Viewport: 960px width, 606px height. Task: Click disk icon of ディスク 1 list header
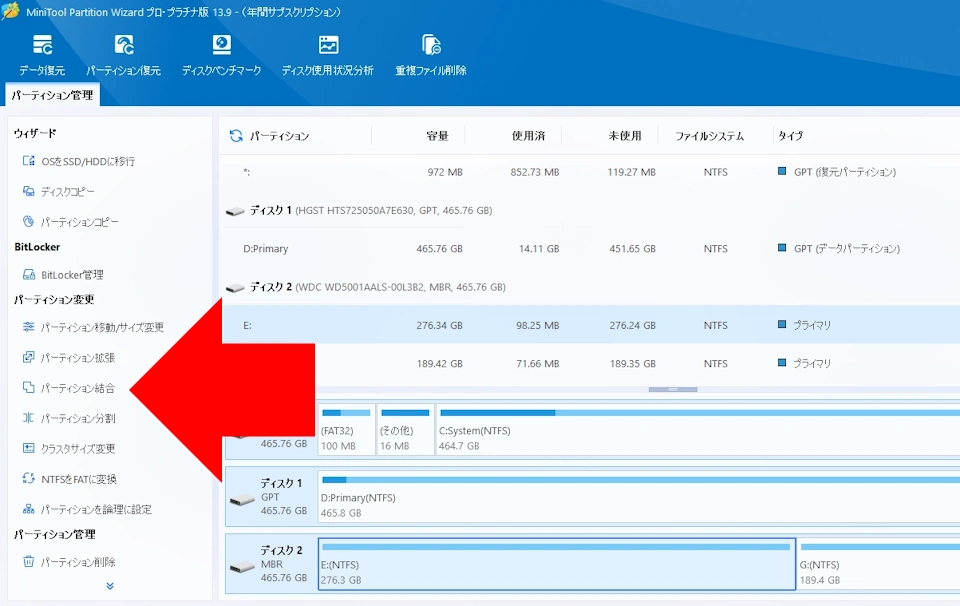tap(235, 211)
